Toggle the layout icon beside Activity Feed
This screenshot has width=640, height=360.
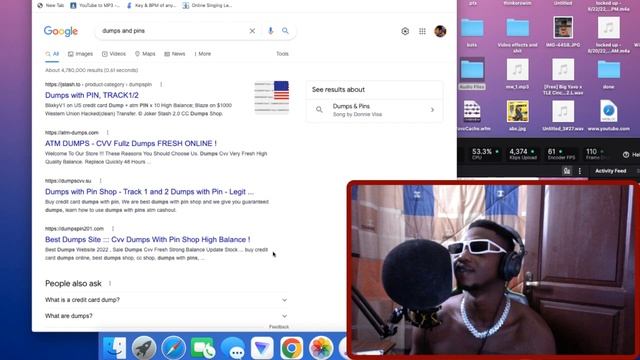coord(567,171)
